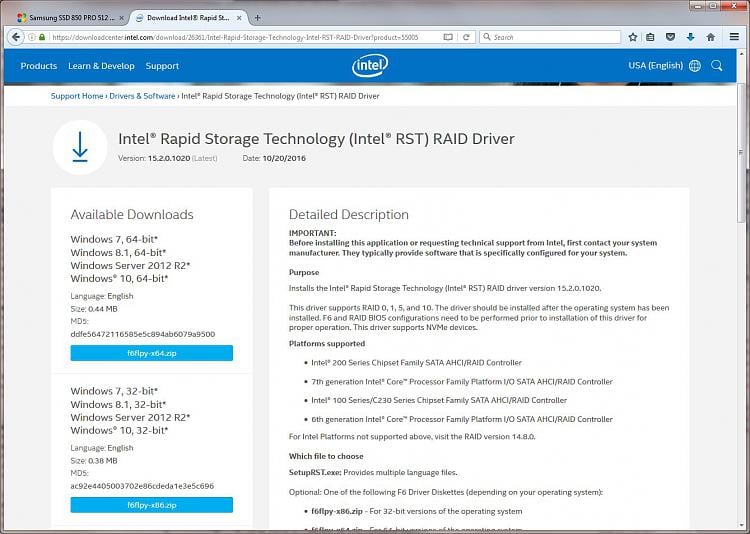Screen dimensions: 750x534
Task: Switch to the Samsung SSD 850 PRO tab
Action: pyautogui.click(x=71, y=18)
